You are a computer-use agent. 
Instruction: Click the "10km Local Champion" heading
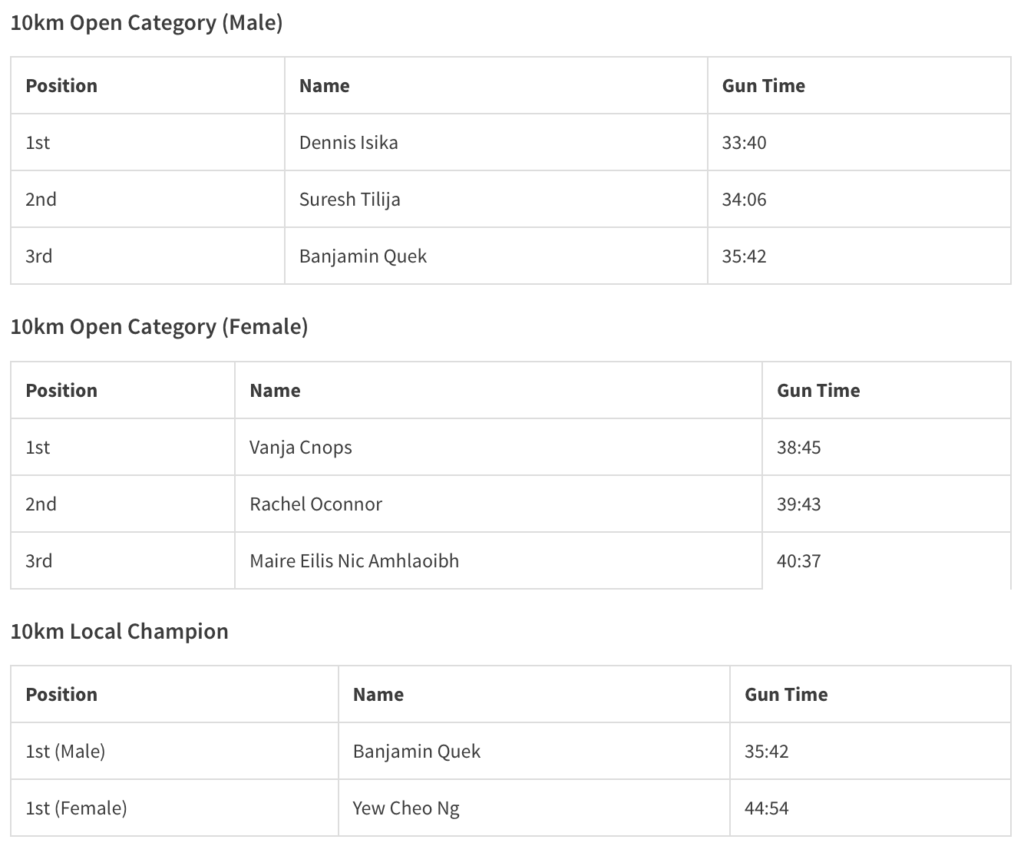[x=119, y=632]
